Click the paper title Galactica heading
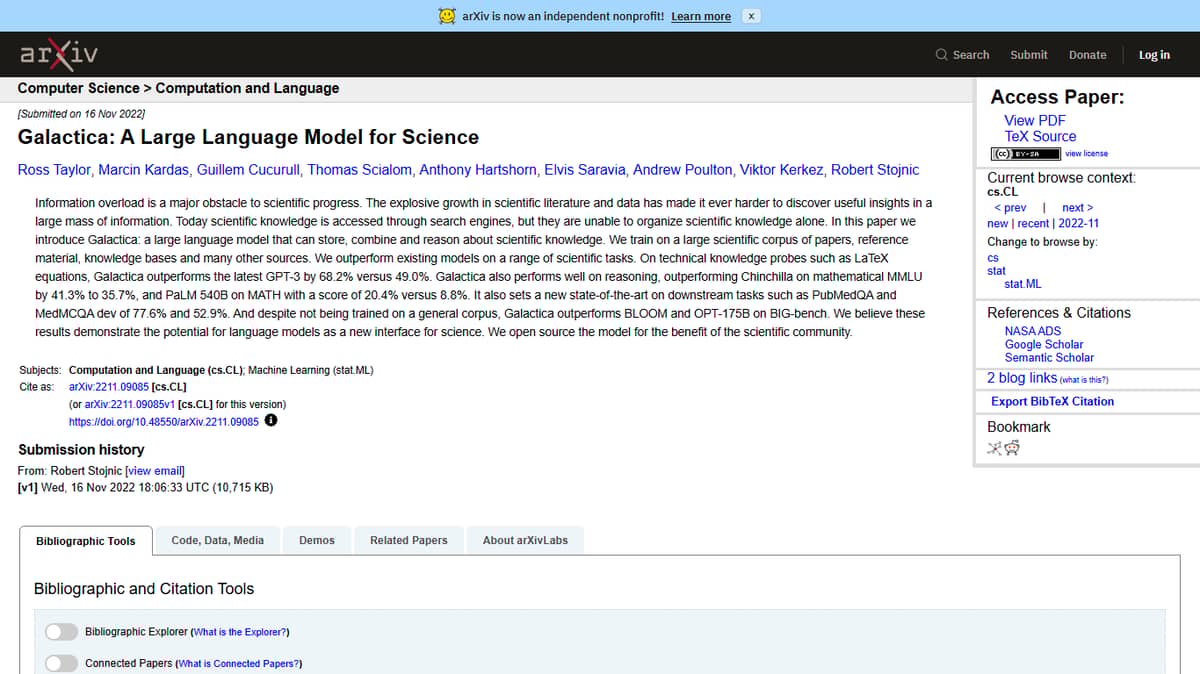Viewport: 1200px width, 674px height. [x=248, y=137]
